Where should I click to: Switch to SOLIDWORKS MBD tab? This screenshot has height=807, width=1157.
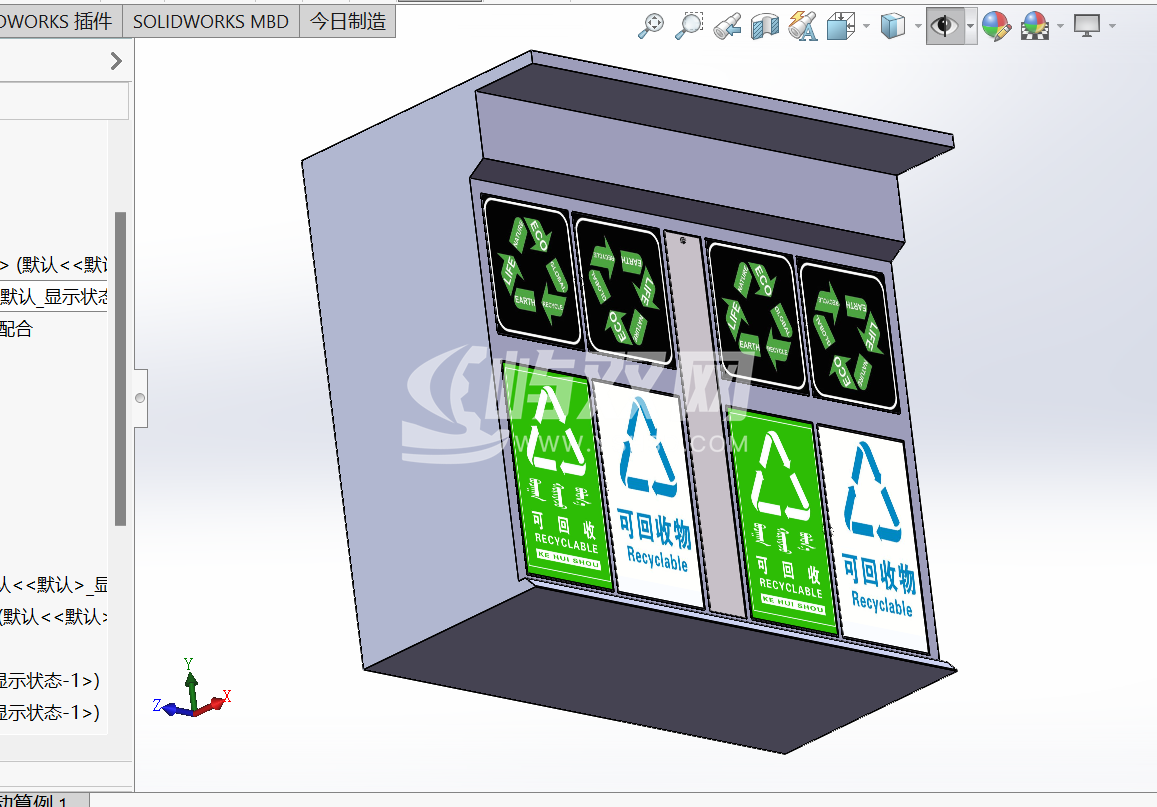[211, 21]
